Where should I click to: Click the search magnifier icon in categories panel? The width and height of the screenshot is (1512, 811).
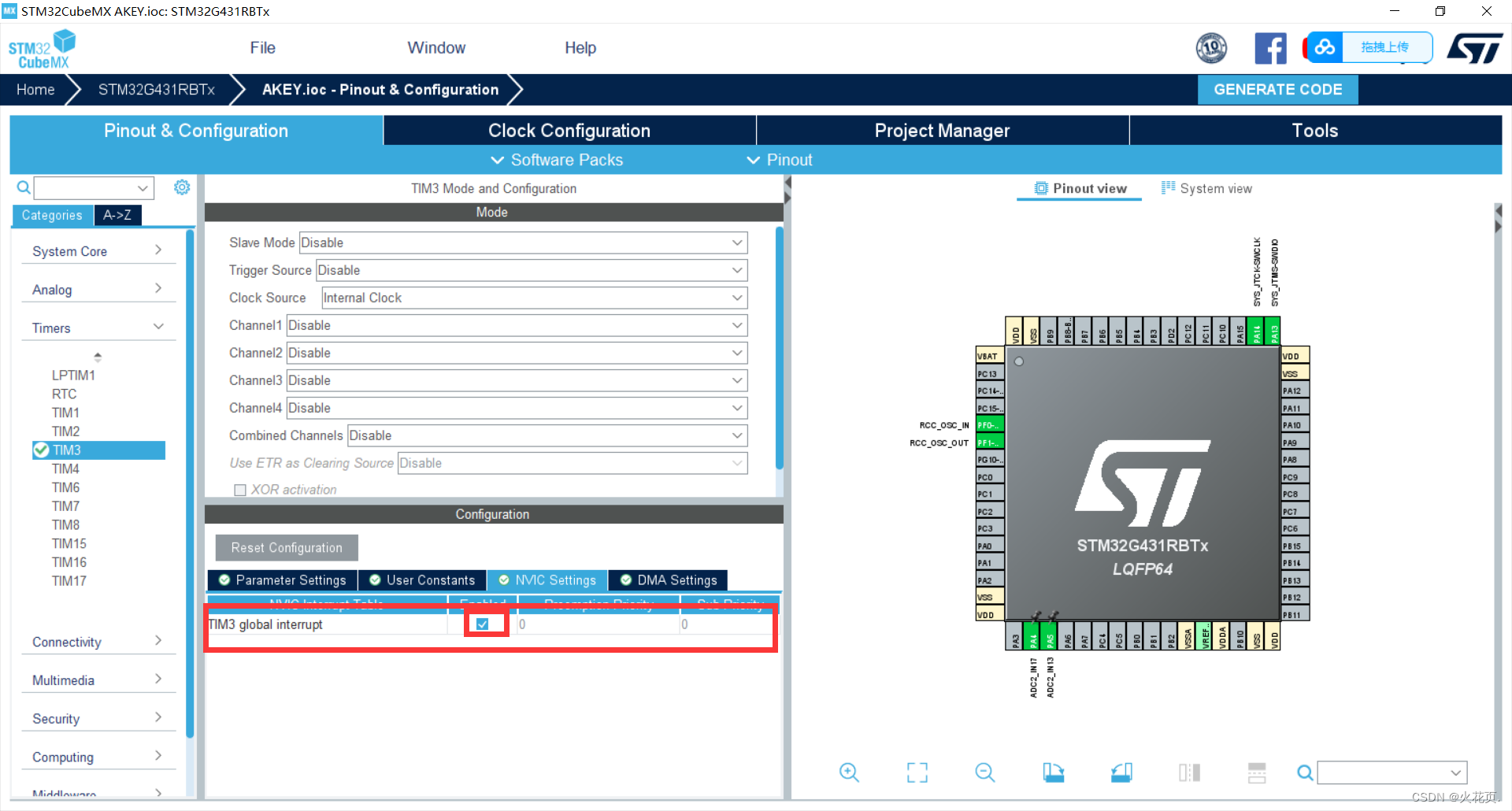(24, 187)
